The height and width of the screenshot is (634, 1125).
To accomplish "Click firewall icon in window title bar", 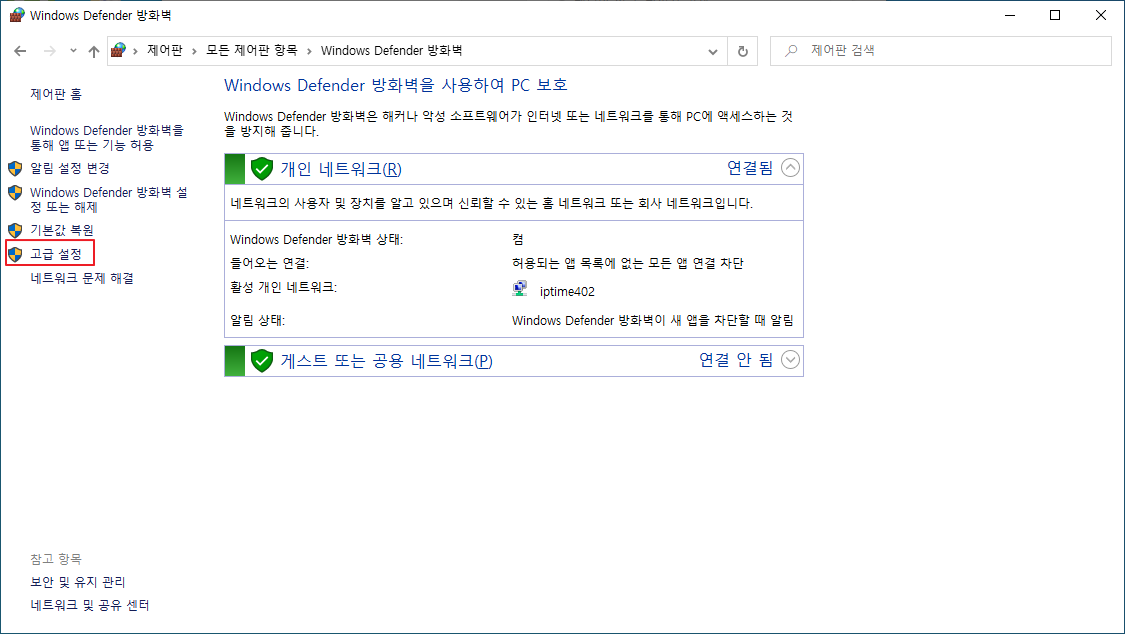I will 17,15.
